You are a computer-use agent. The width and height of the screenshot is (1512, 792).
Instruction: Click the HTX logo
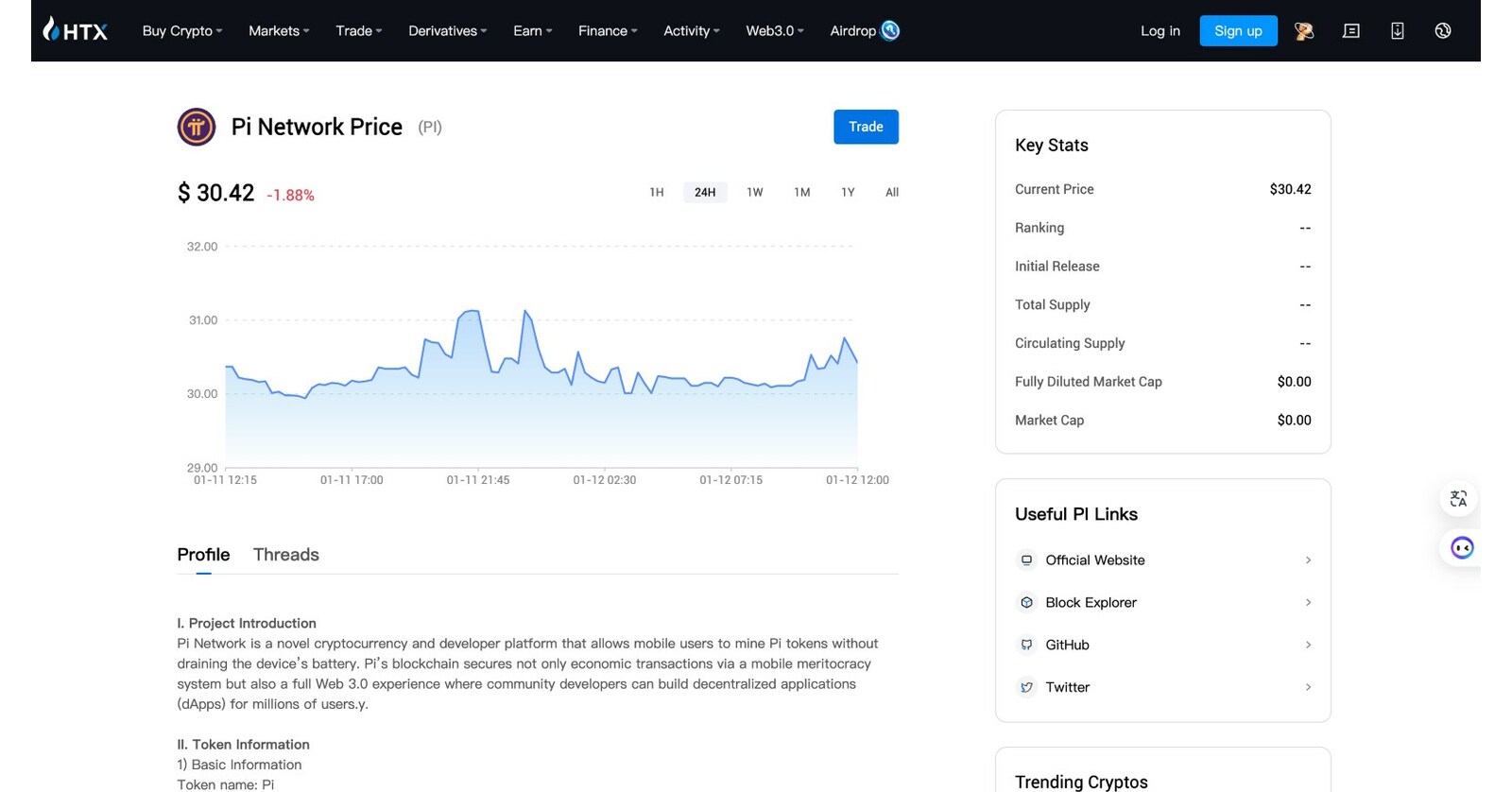click(76, 30)
